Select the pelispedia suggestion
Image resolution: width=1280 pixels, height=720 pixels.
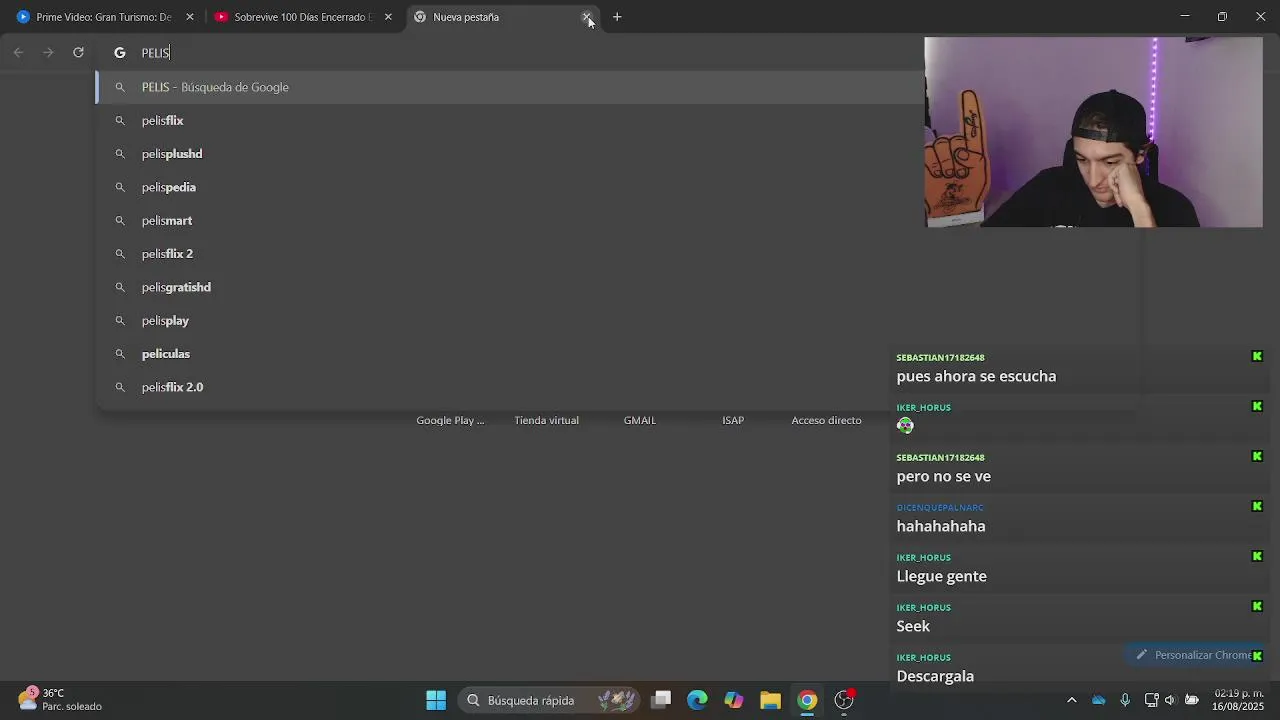[x=510, y=187]
